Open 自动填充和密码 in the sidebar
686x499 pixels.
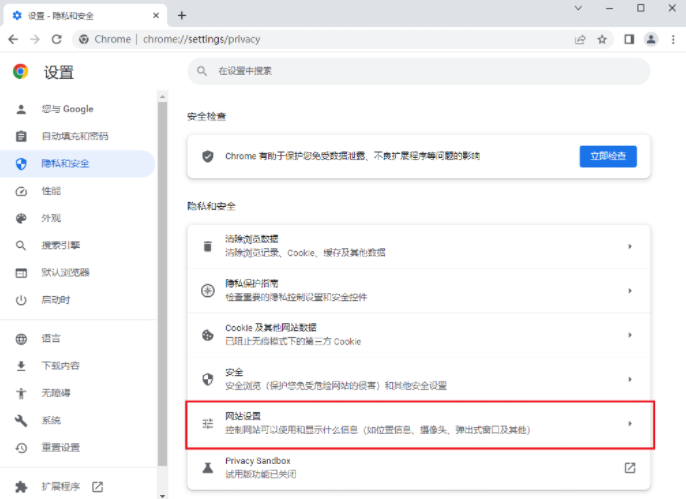pos(78,136)
